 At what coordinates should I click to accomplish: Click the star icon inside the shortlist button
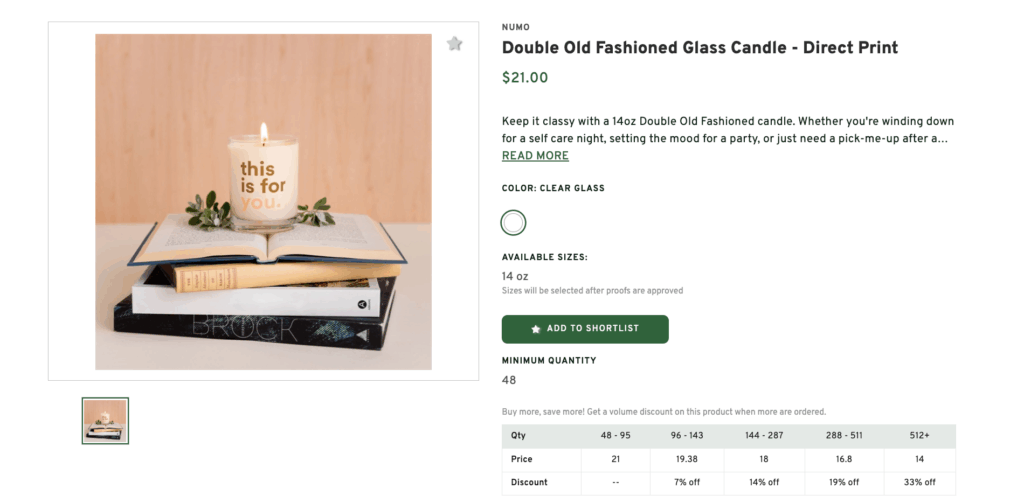click(x=536, y=329)
